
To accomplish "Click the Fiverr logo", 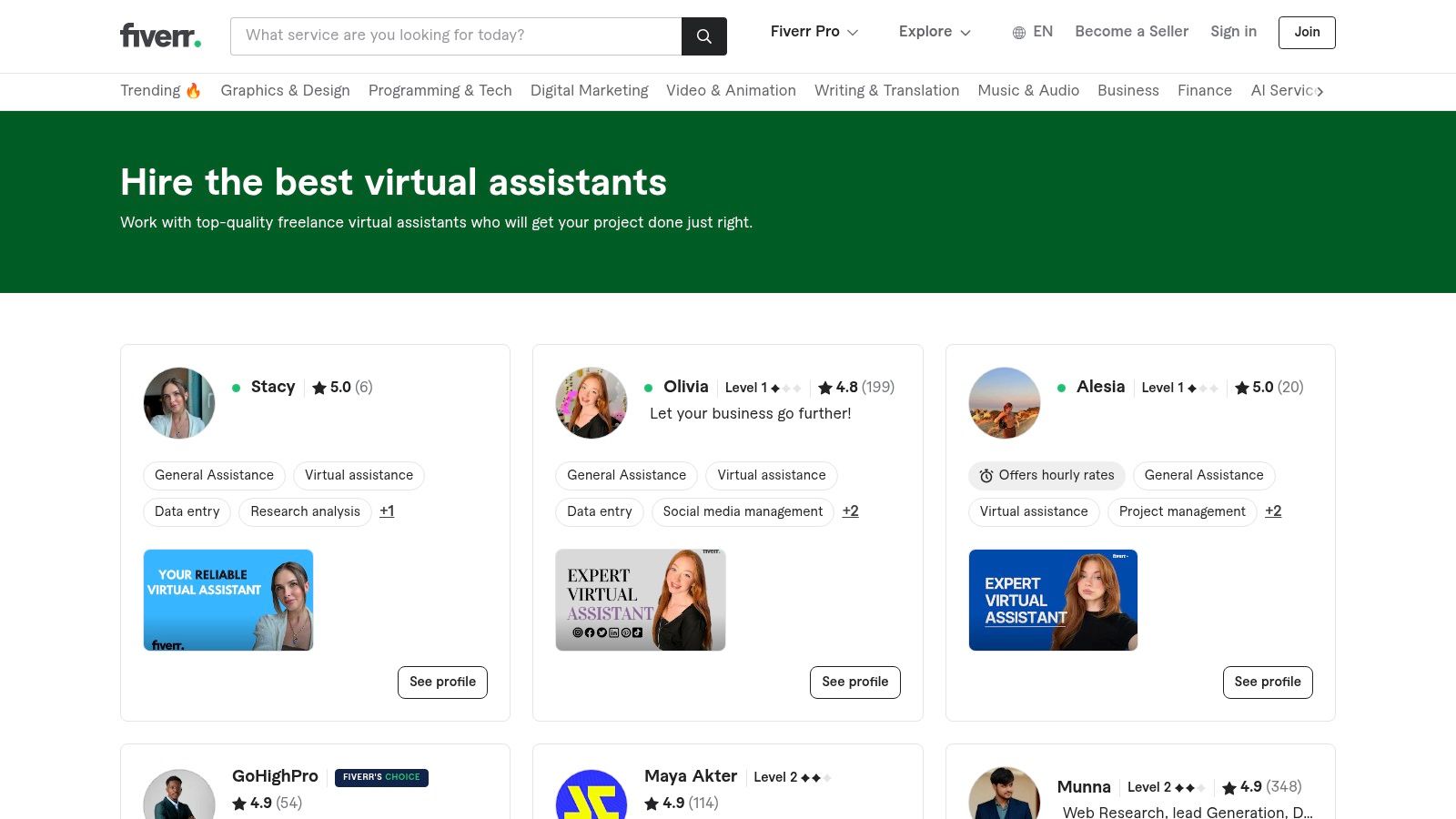I will tap(159, 35).
